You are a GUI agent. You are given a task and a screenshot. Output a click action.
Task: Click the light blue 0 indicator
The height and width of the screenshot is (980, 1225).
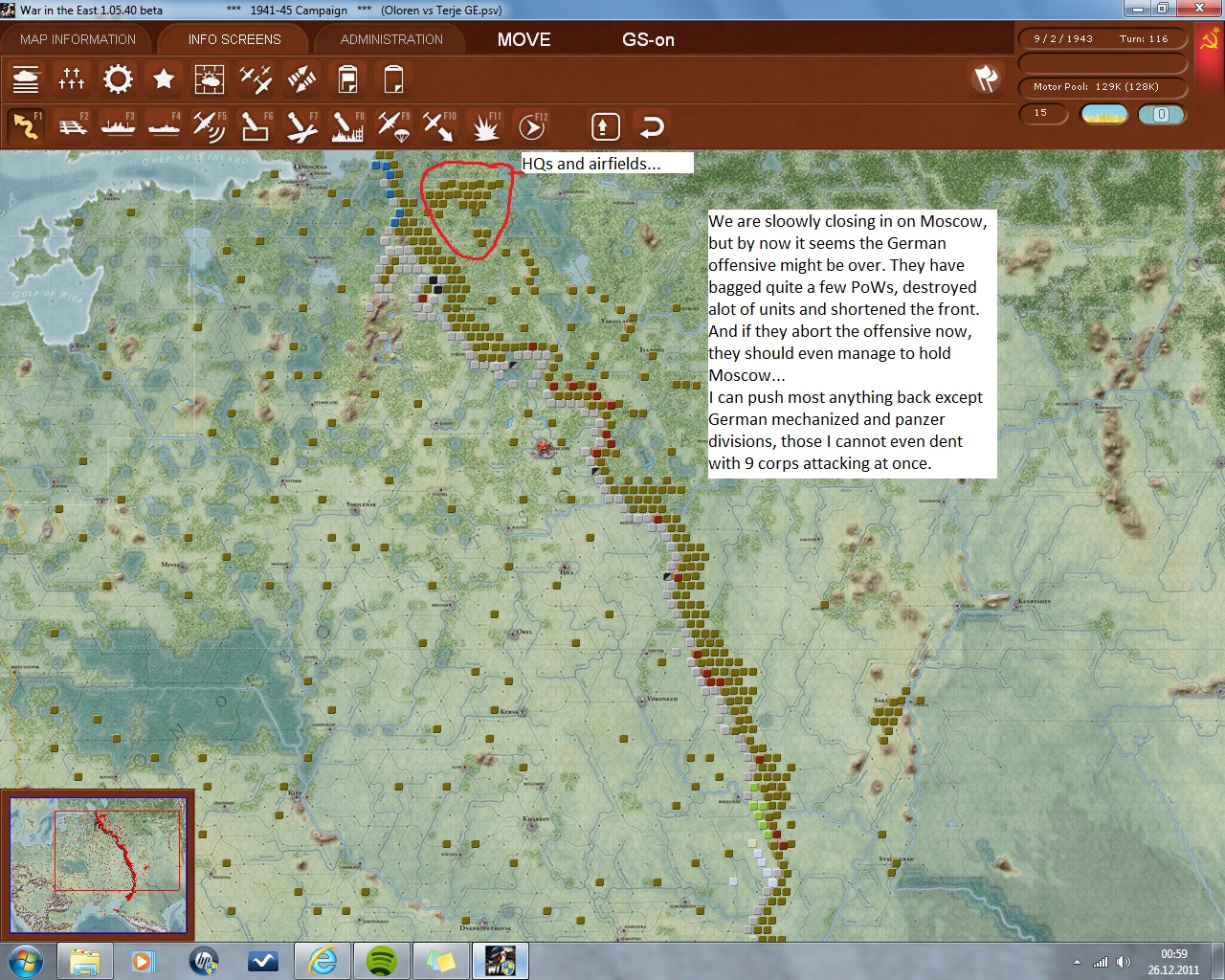click(1161, 114)
